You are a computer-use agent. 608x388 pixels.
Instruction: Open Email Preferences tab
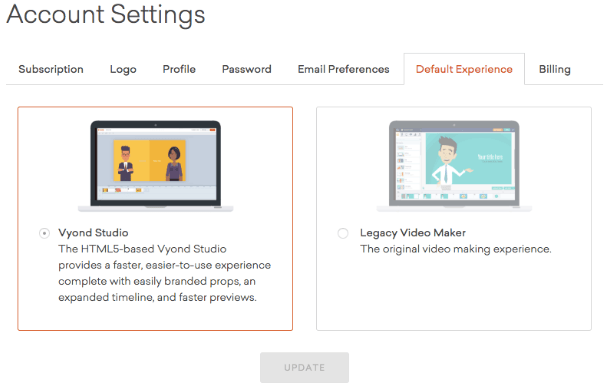click(x=344, y=69)
